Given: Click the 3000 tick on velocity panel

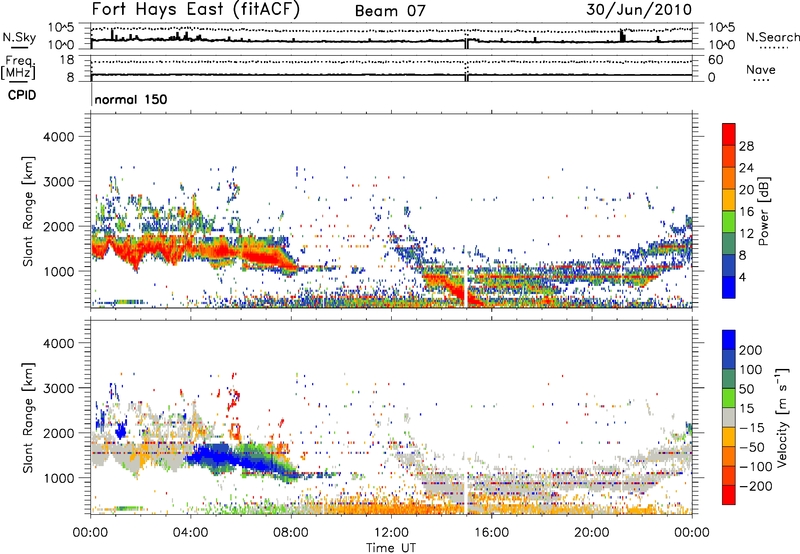Looking at the screenshot, I should point(59,388).
